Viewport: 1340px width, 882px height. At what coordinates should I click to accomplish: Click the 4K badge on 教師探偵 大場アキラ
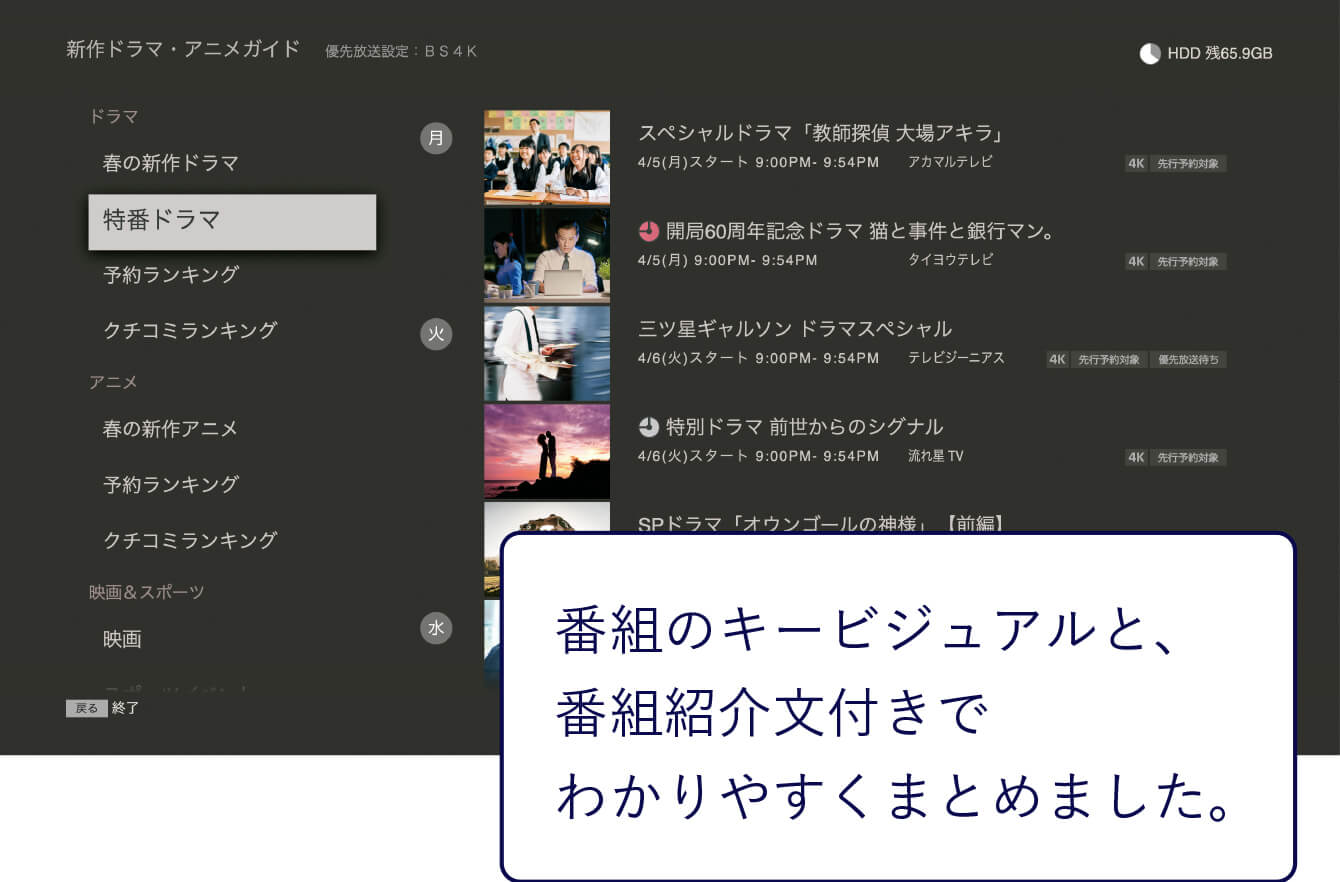pyautogui.click(x=1135, y=164)
